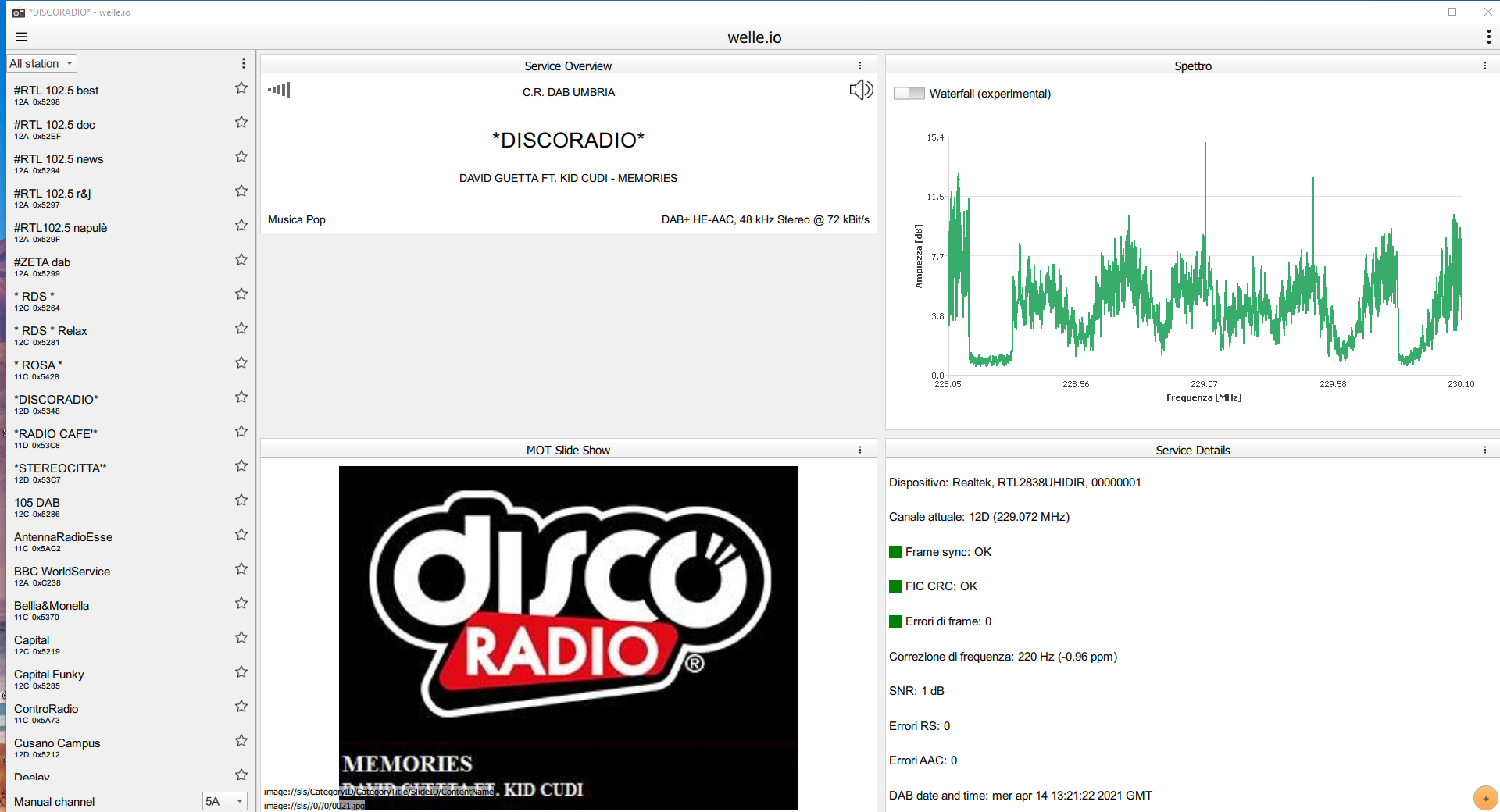Viewport: 1500px width, 812px height.
Task: Open the Manual channel 5A dropdown
Action: 225,801
